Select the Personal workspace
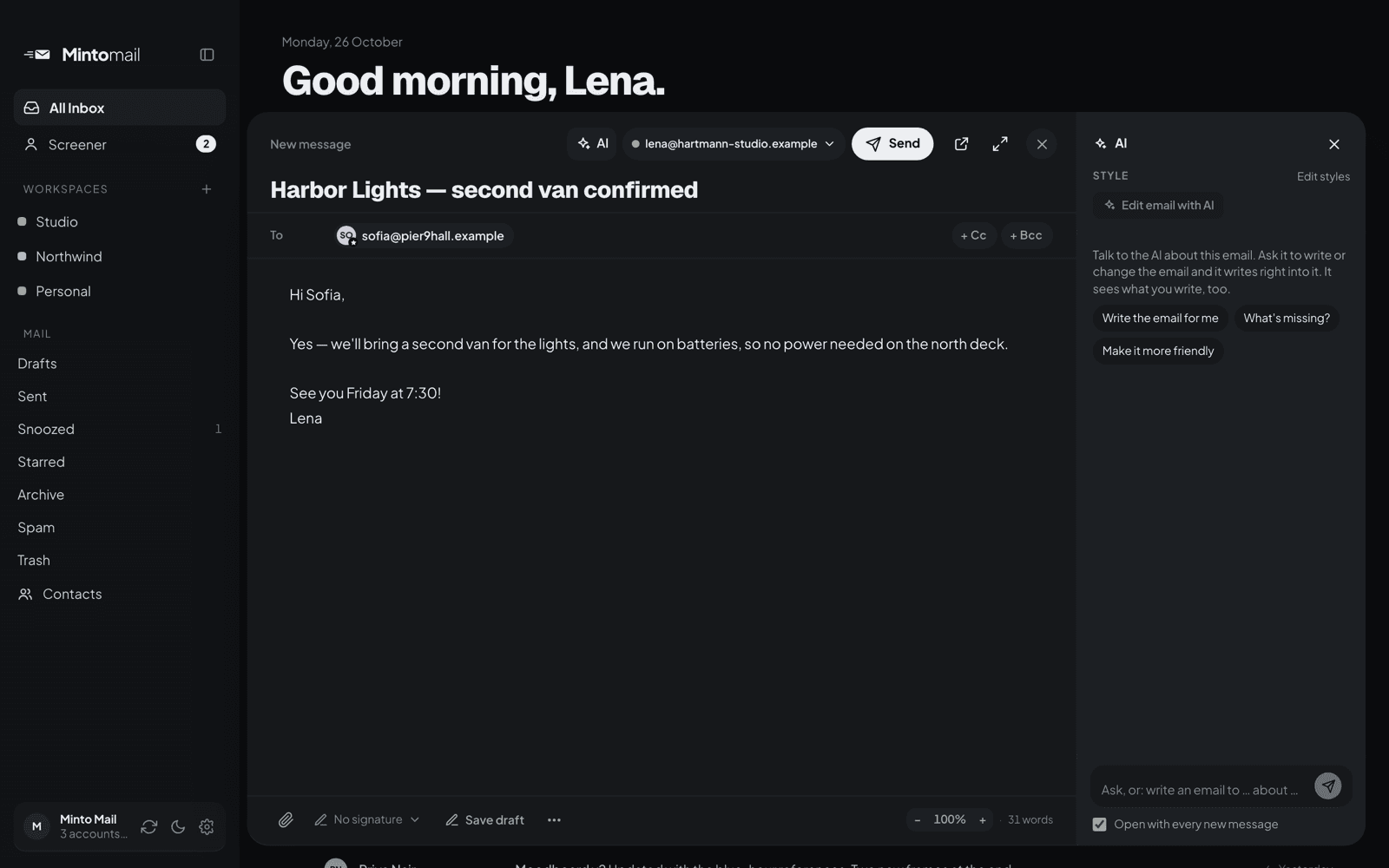Viewport: 1389px width, 868px height. click(120, 292)
